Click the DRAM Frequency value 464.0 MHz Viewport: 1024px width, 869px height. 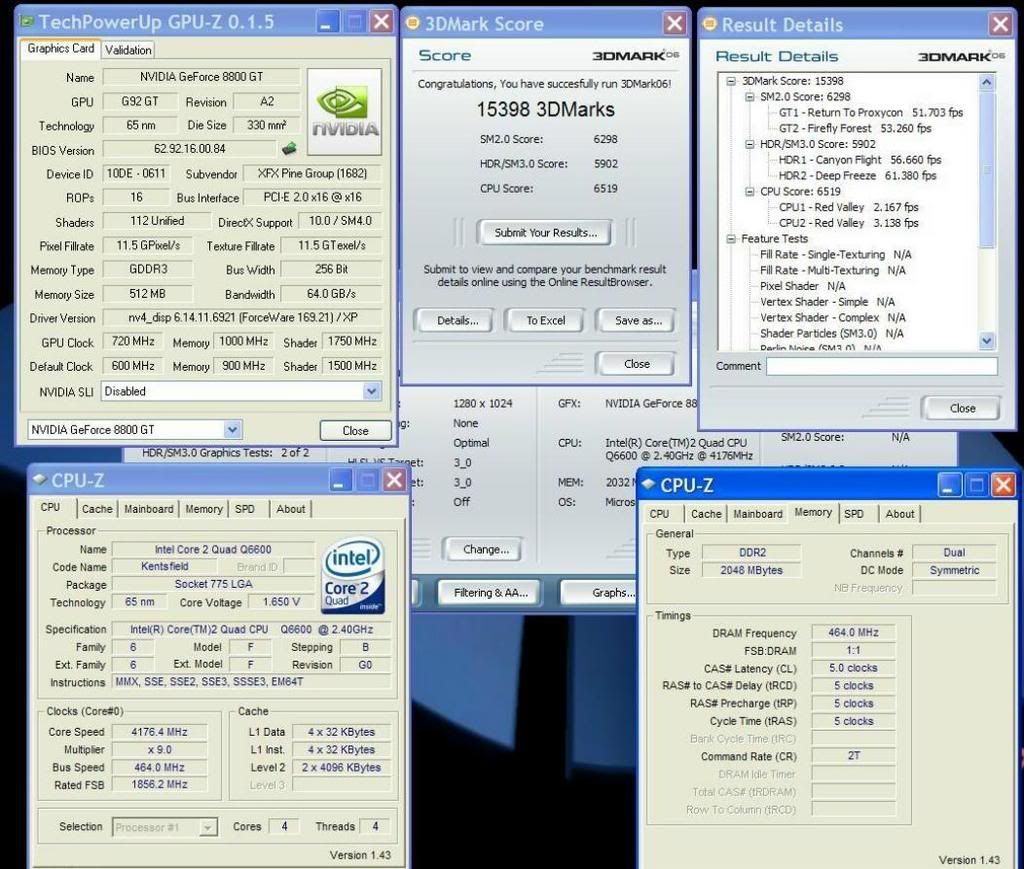click(853, 633)
